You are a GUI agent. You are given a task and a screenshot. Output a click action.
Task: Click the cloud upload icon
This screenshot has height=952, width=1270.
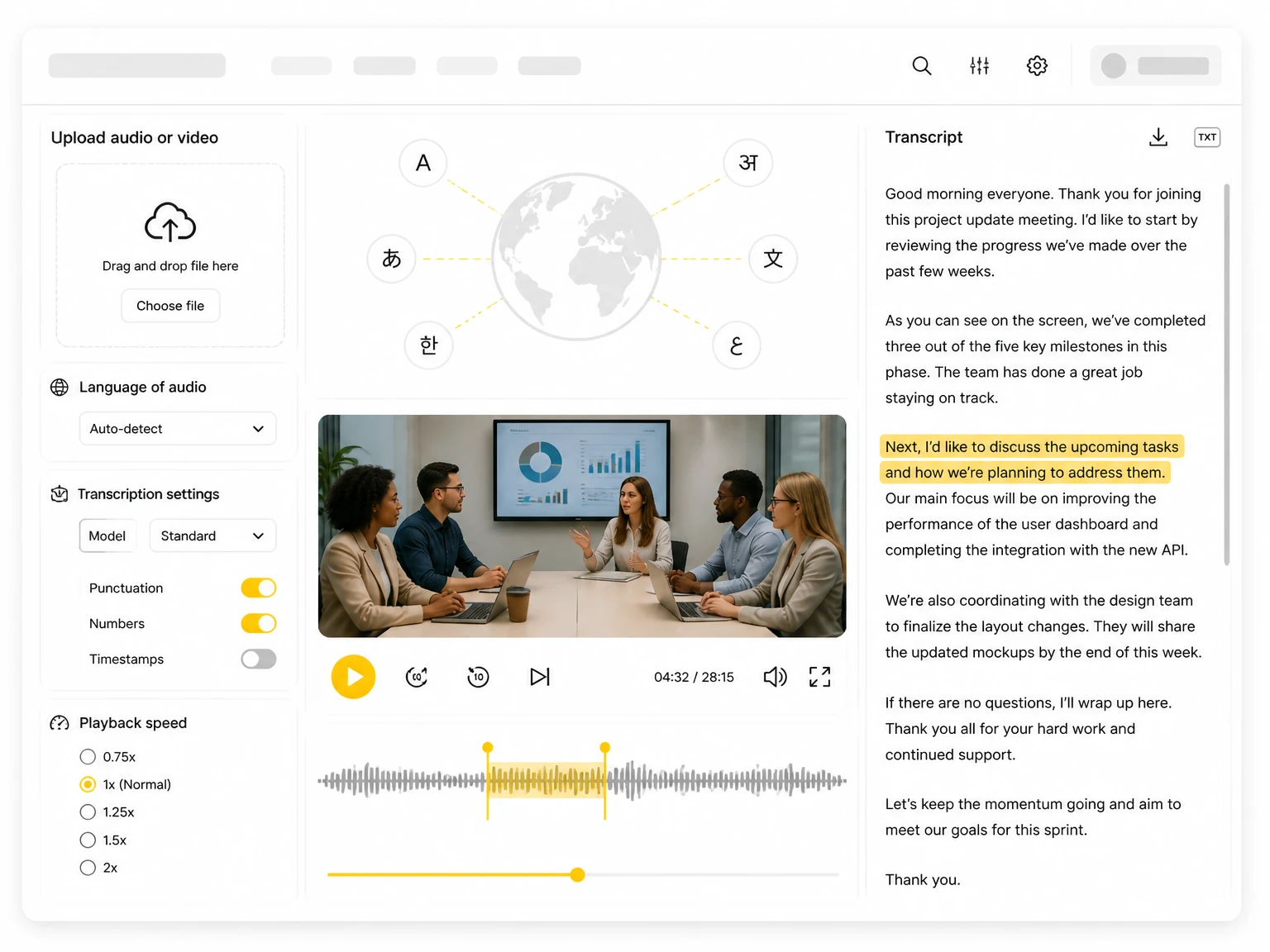coord(170,221)
